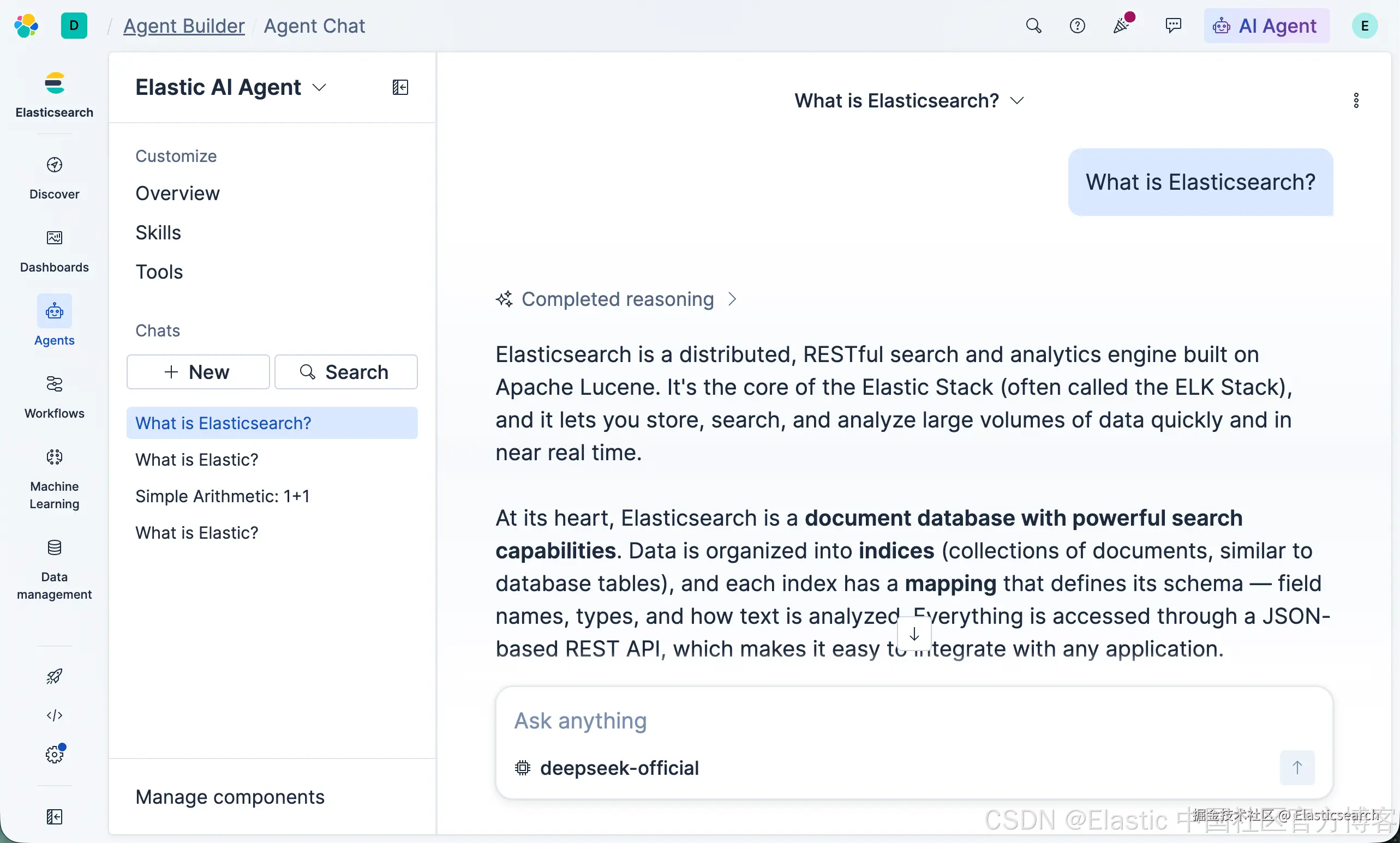Open the E user profile avatar

click(1364, 26)
